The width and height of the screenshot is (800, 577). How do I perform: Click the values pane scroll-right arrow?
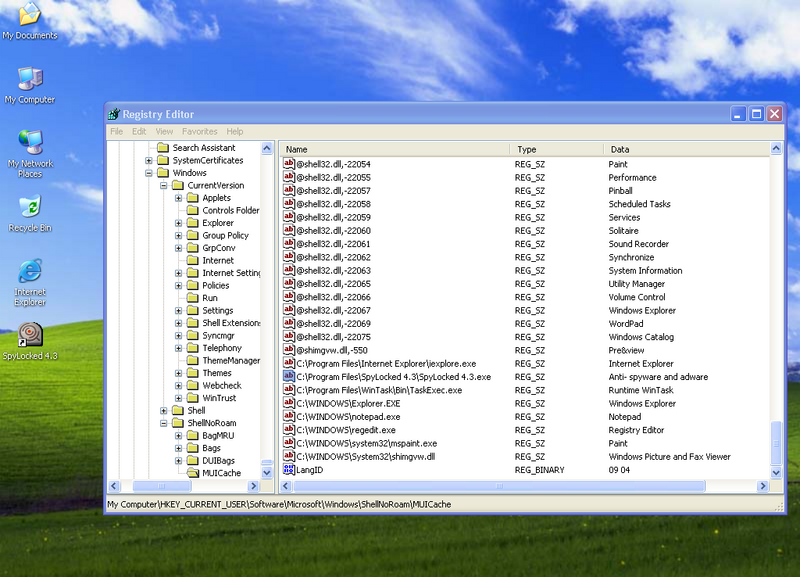point(763,486)
